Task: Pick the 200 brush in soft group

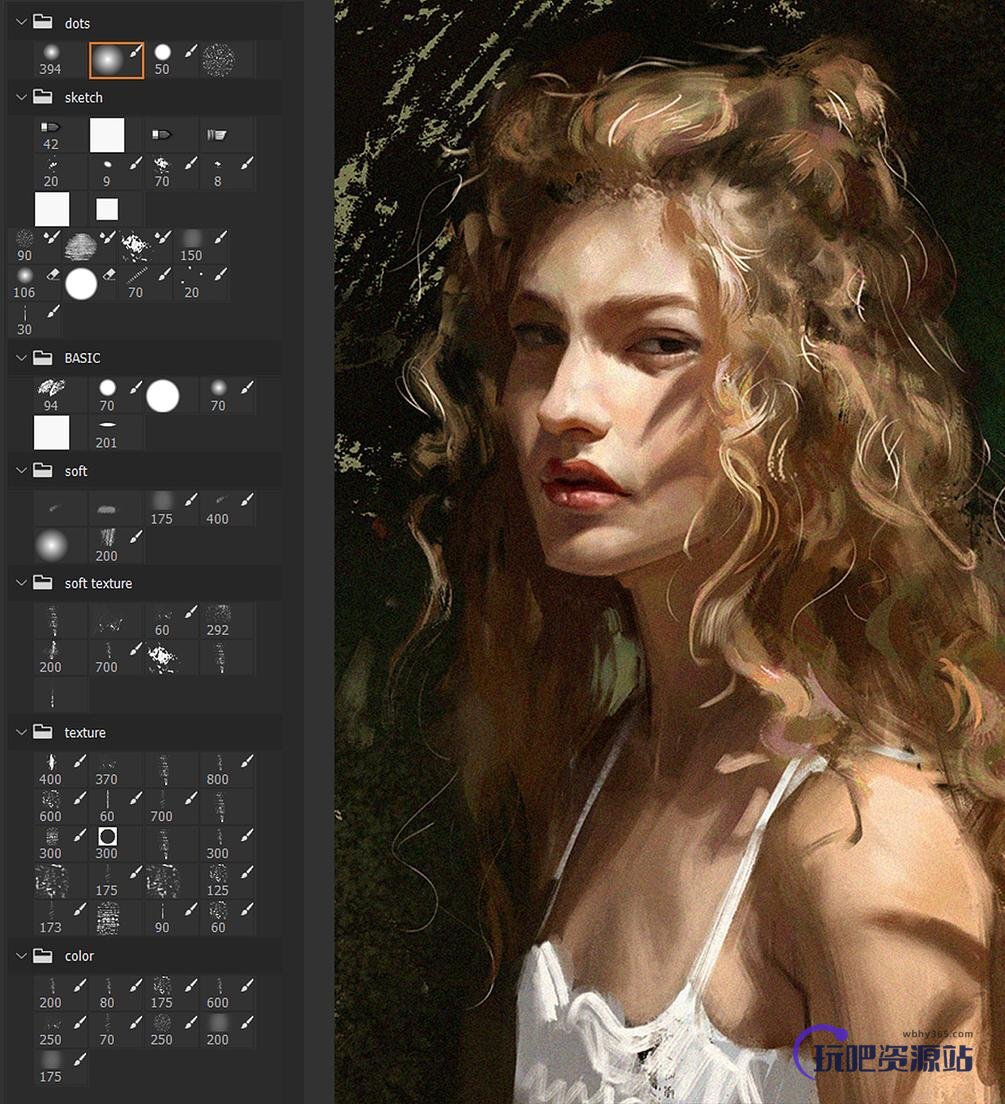Action: click(x=116, y=546)
